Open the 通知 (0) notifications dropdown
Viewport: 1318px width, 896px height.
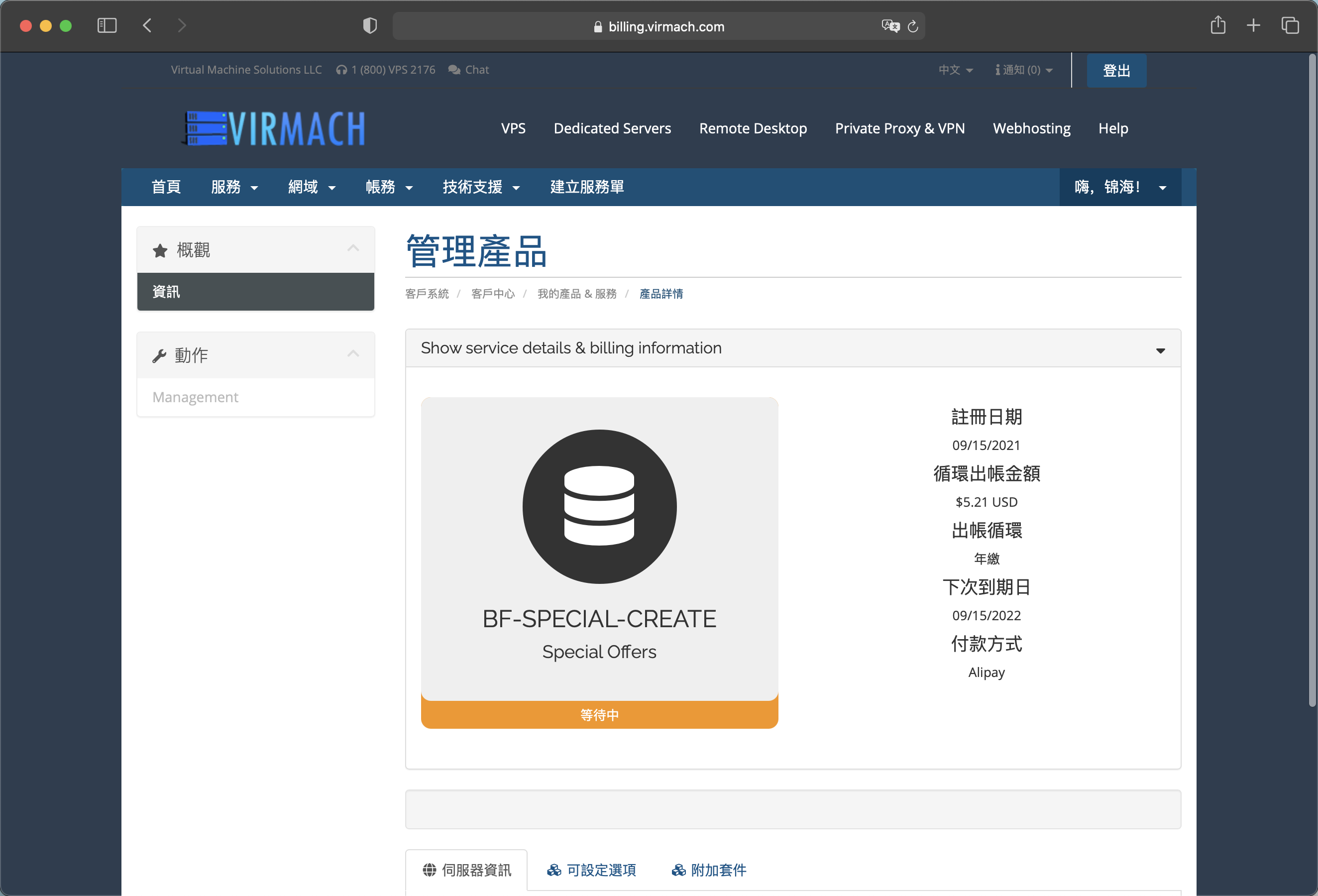[1024, 70]
